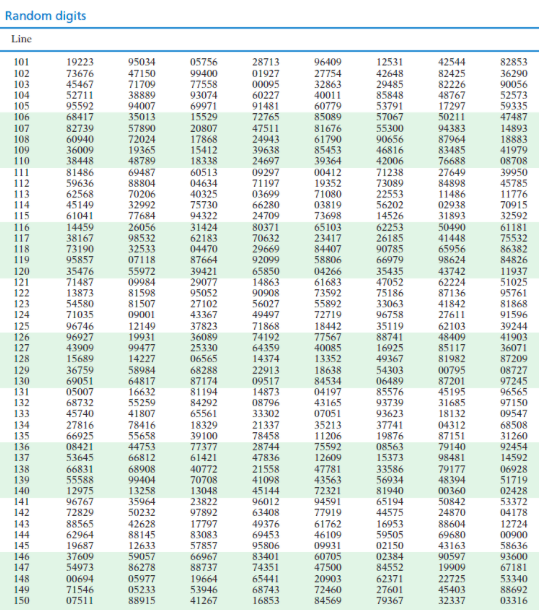The image size is (539, 610).
Task: Click value 00360 in line 140
Action: 452,491
